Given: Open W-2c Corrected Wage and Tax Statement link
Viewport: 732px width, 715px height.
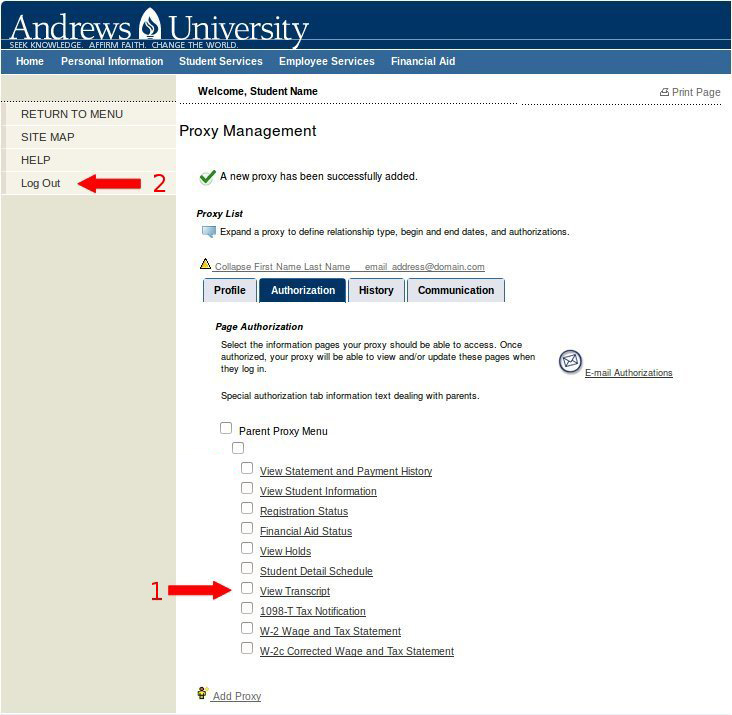Looking at the screenshot, I should coord(357,652).
